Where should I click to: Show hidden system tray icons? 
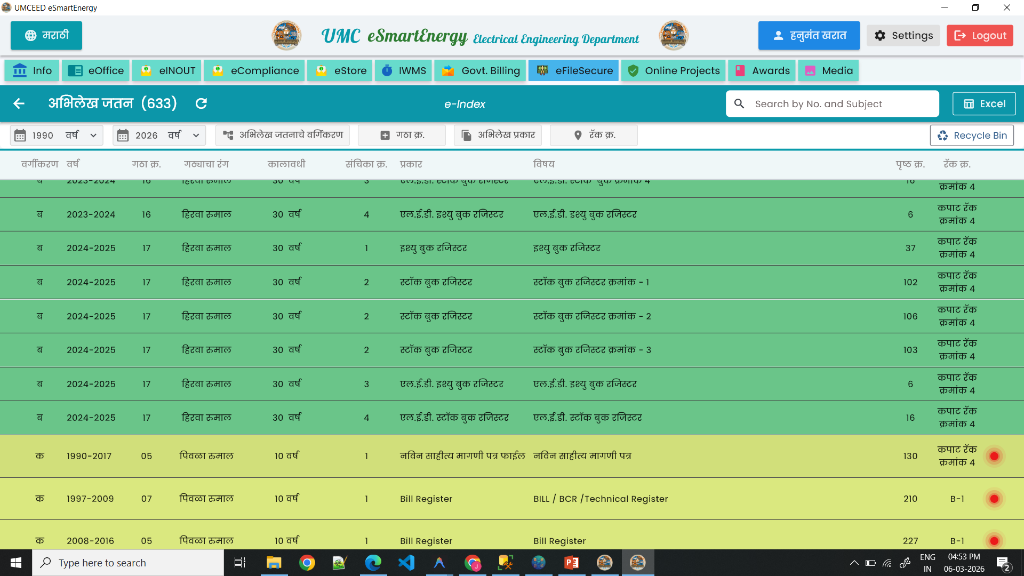pos(854,563)
